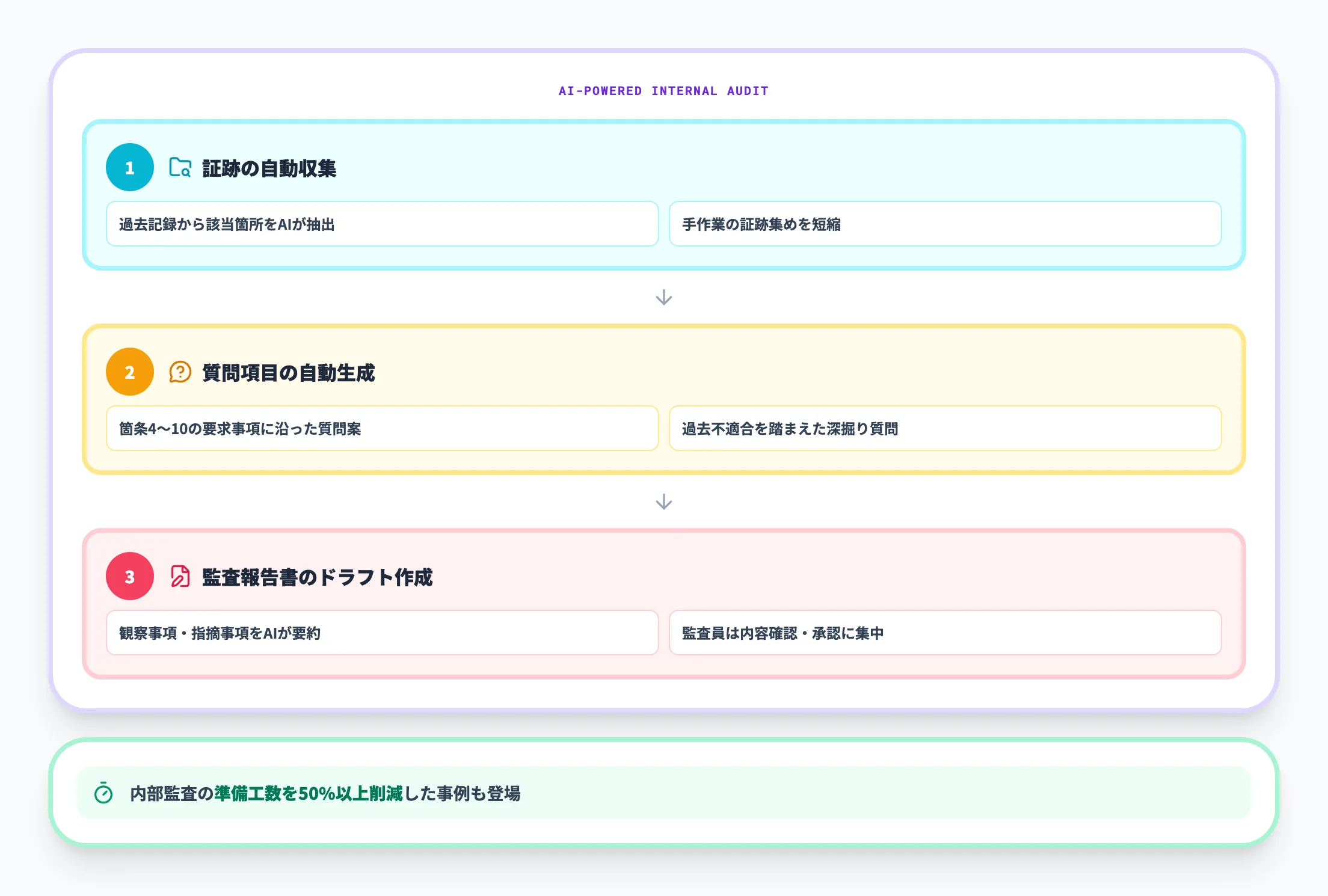Click the stopwatch icon in the green banner
Viewport: 1328px width, 896px height.
103,793
